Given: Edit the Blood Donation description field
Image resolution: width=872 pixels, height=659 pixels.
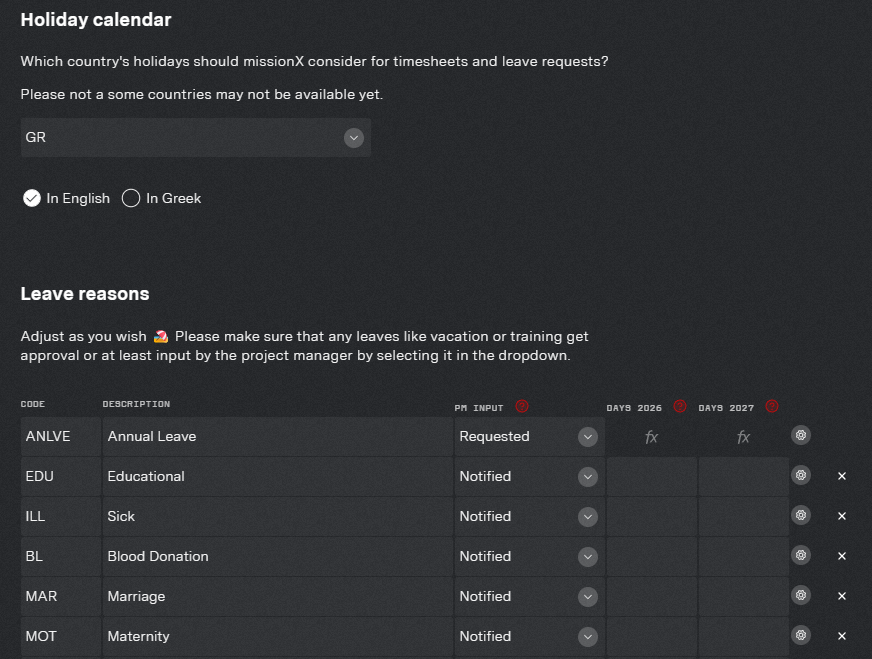Looking at the screenshot, I should (x=278, y=557).
